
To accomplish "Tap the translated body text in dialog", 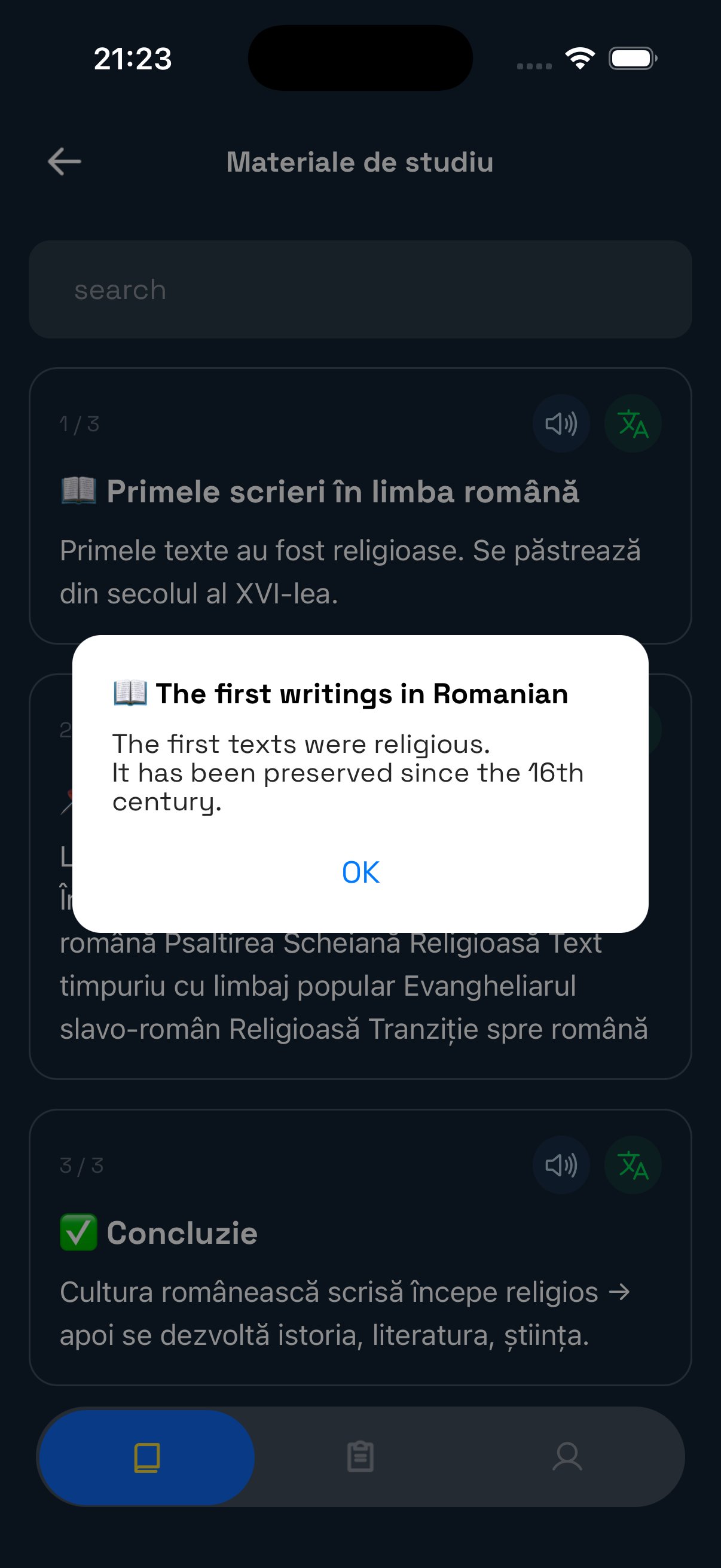I will pyautogui.click(x=348, y=773).
